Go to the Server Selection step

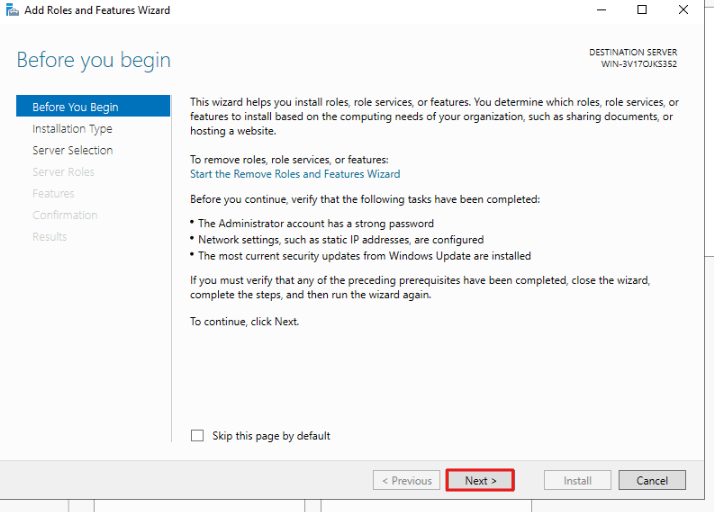pos(72,150)
